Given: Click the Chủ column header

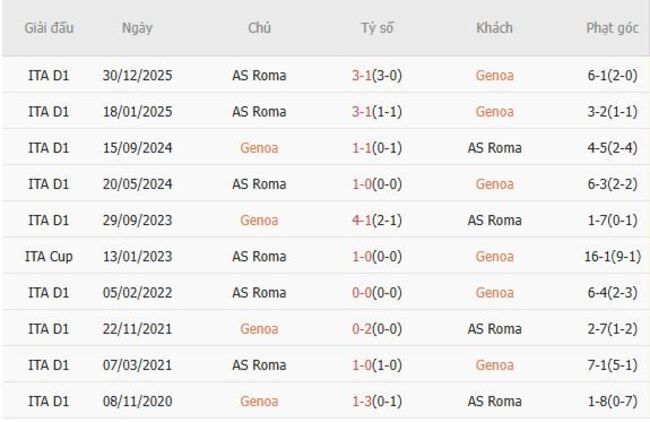Looking at the screenshot, I should click(x=259, y=28).
